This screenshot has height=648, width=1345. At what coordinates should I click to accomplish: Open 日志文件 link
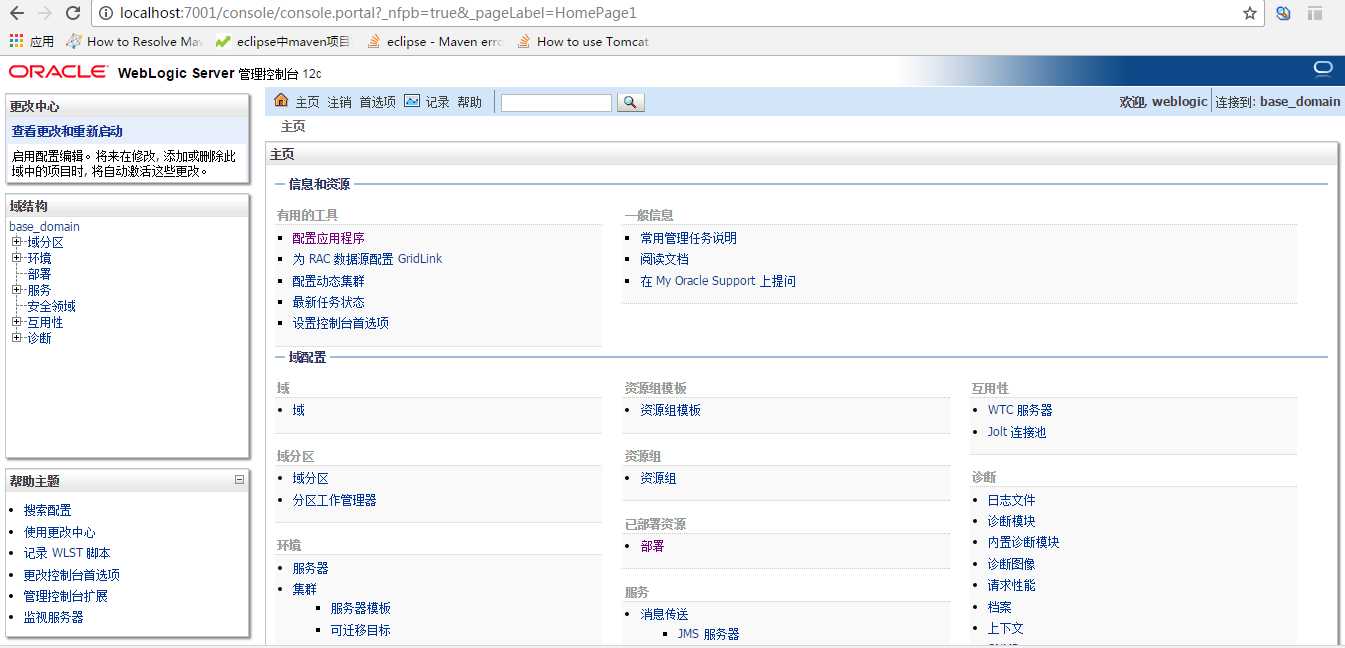click(x=1011, y=500)
